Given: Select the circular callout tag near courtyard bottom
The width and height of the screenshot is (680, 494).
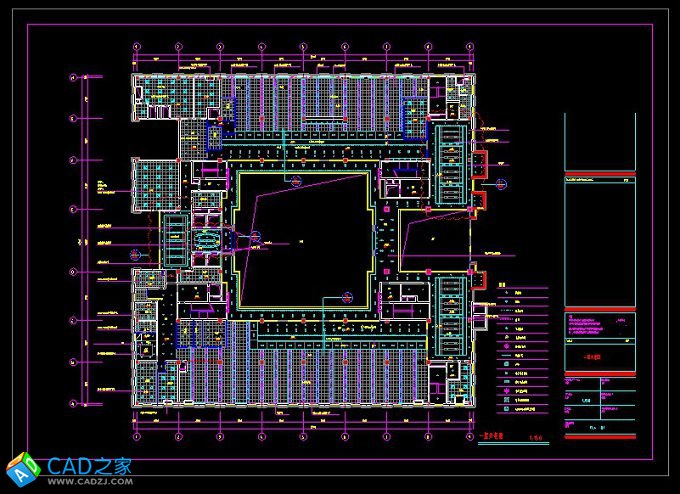Looking at the screenshot, I should pyautogui.click(x=347, y=296).
